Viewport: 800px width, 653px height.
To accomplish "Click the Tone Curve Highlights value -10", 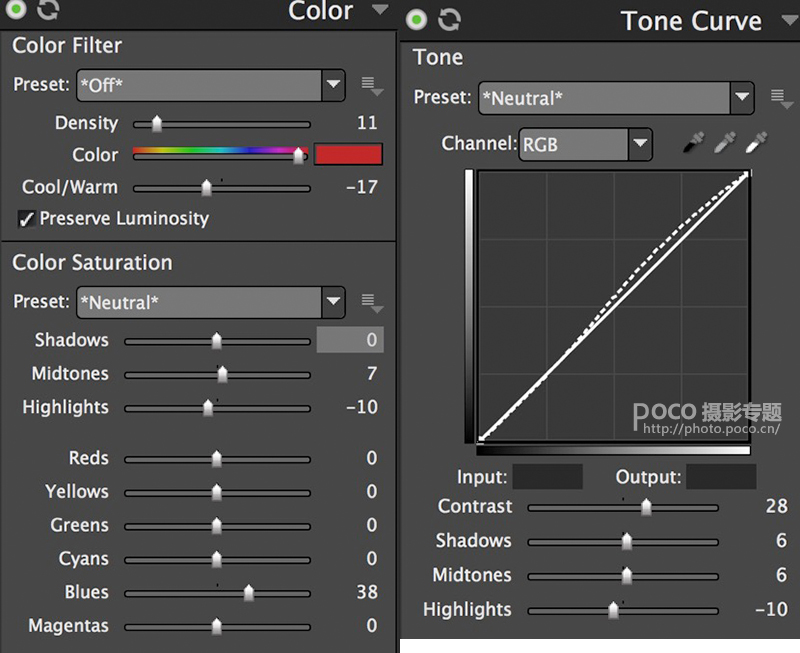I will click(x=771, y=609).
